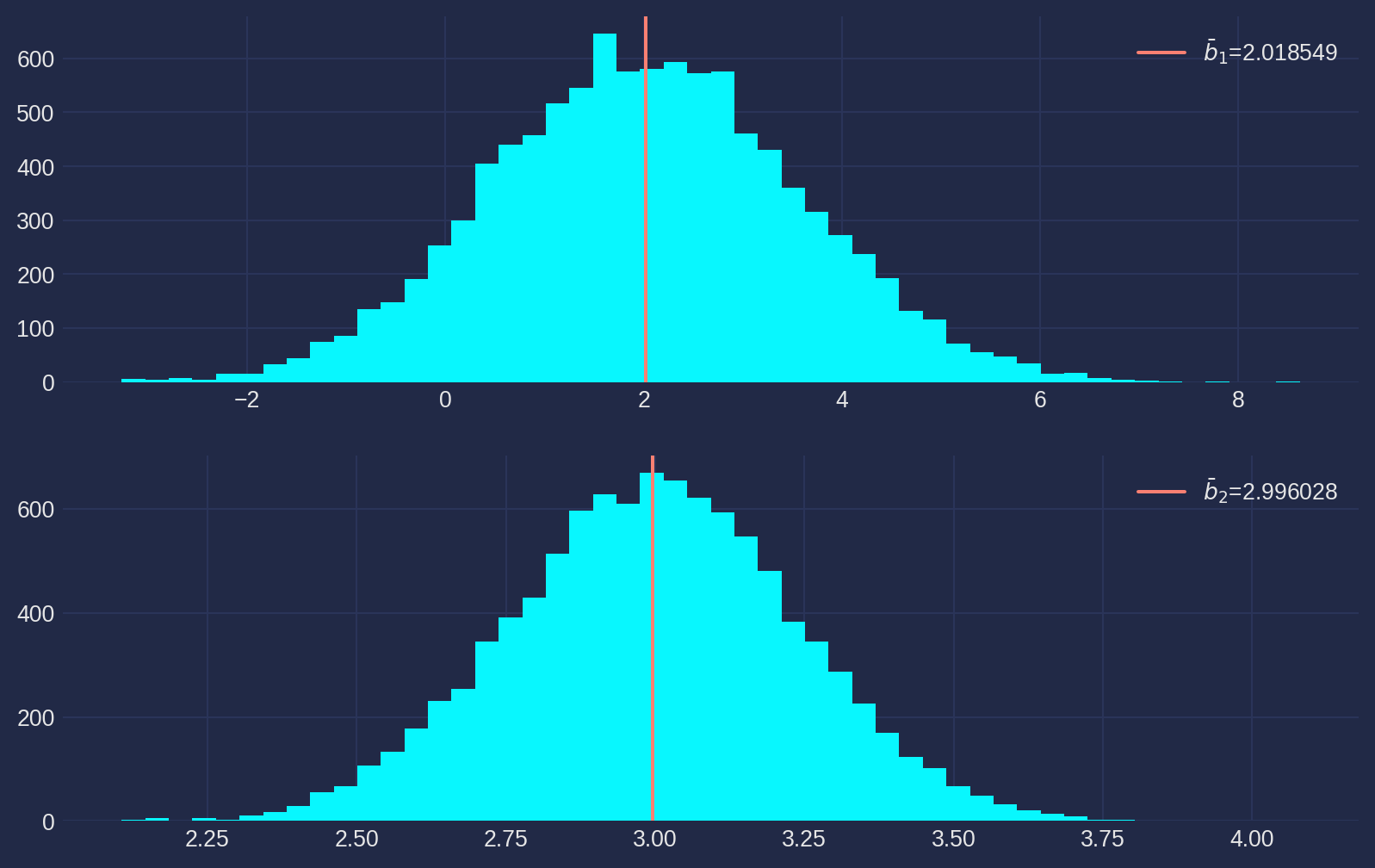The width and height of the screenshot is (1375, 868).
Task: Click x-axis label 3.00 in bottom plot
Action: point(654,840)
